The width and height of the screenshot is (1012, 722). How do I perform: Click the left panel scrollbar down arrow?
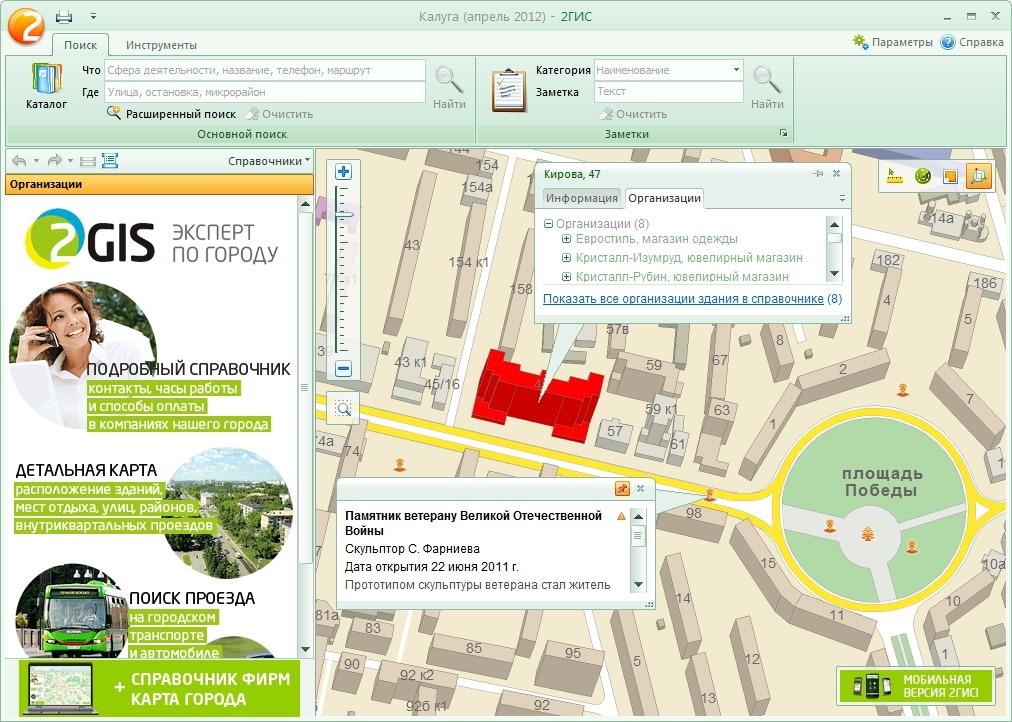pyautogui.click(x=305, y=649)
